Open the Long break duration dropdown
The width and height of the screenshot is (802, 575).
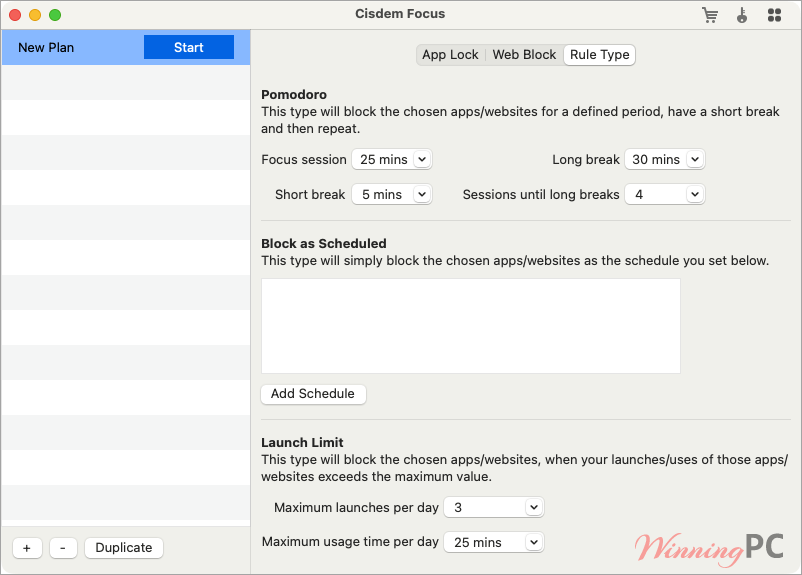click(665, 160)
